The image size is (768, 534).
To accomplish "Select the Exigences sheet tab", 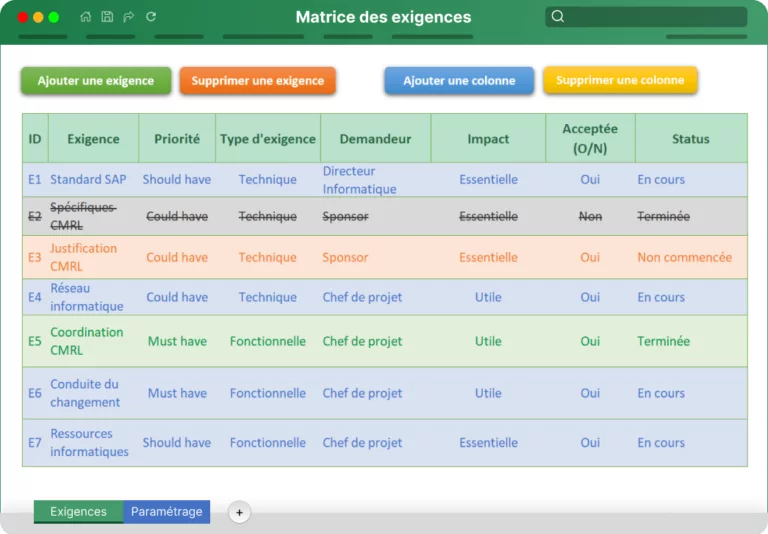I will point(78,511).
